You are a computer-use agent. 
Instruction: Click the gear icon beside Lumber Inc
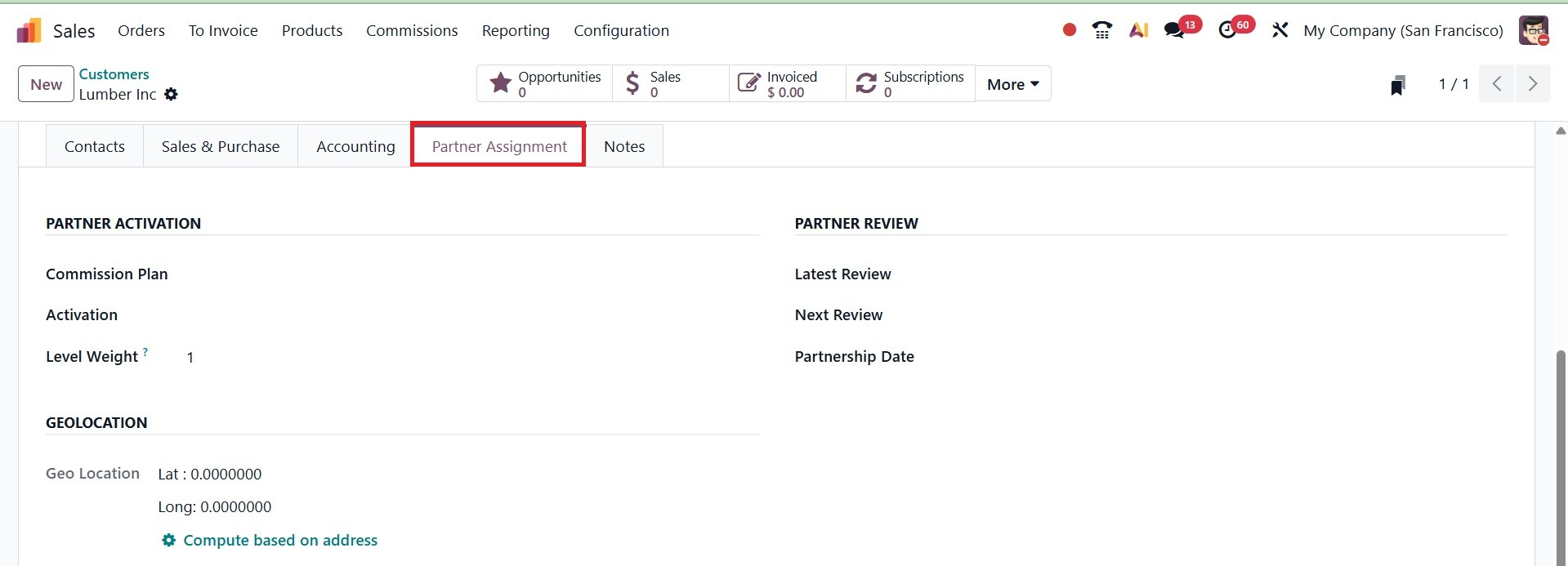pos(171,94)
